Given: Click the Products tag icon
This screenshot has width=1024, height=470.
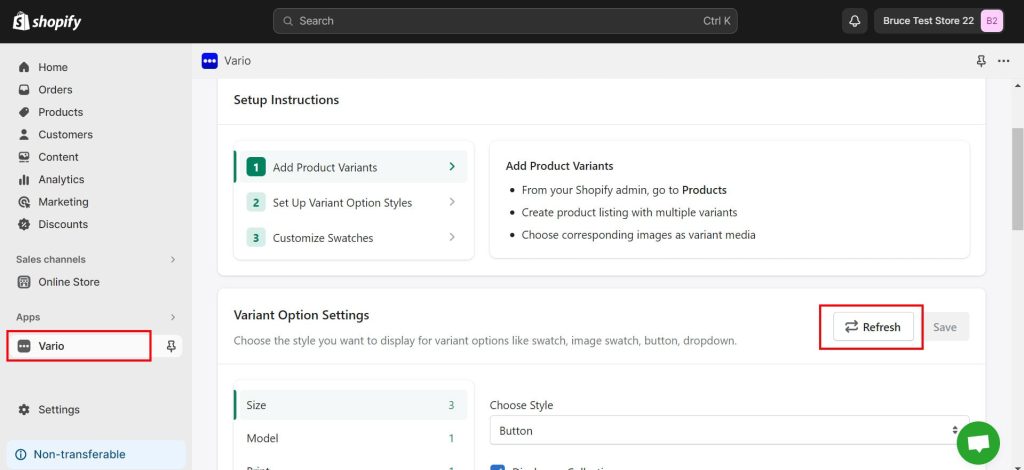Looking at the screenshot, I should coord(24,112).
